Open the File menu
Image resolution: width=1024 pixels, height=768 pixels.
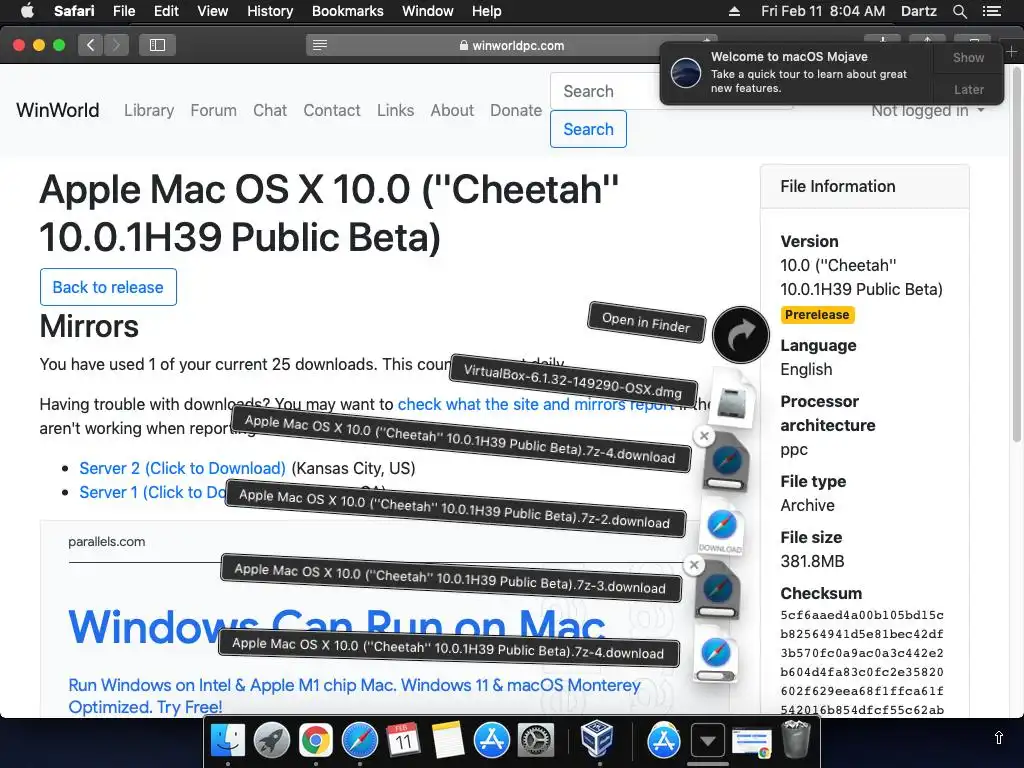(123, 11)
